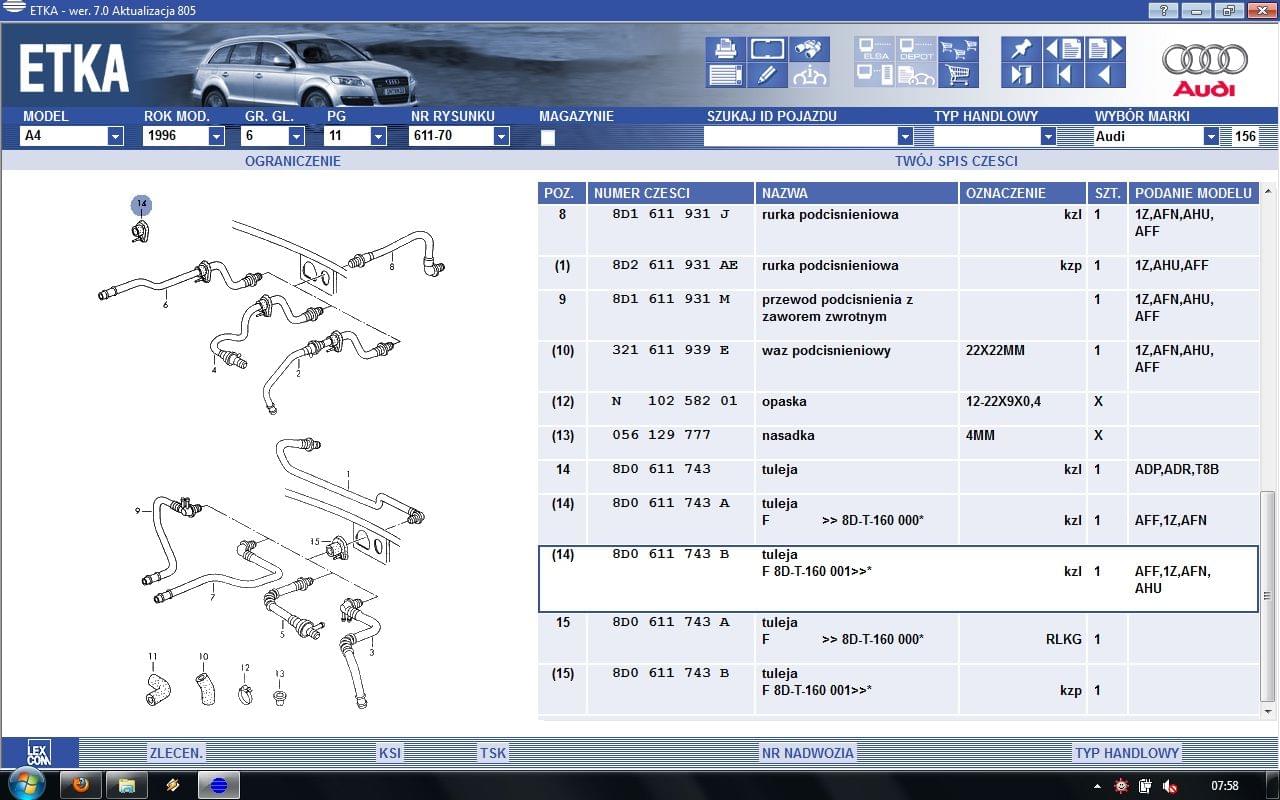Click the SZUKAJ ID POJAZDU input field
1280x800 pixels.
tap(801, 136)
